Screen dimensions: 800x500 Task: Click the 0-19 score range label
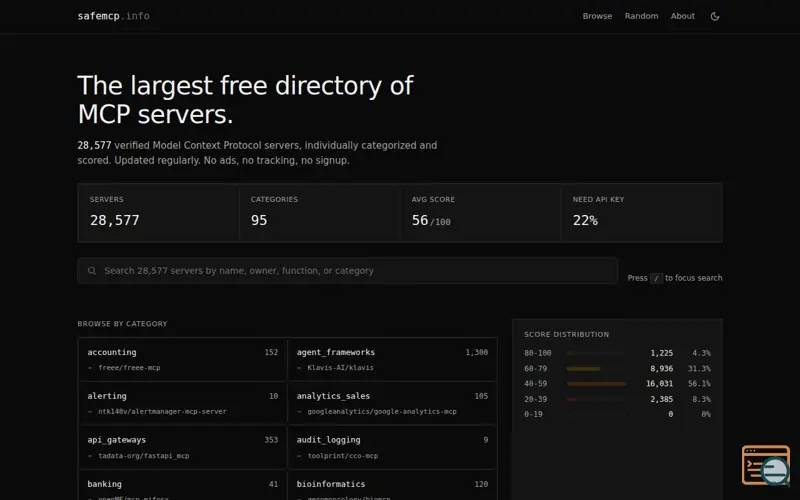click(x=533, y=414)
